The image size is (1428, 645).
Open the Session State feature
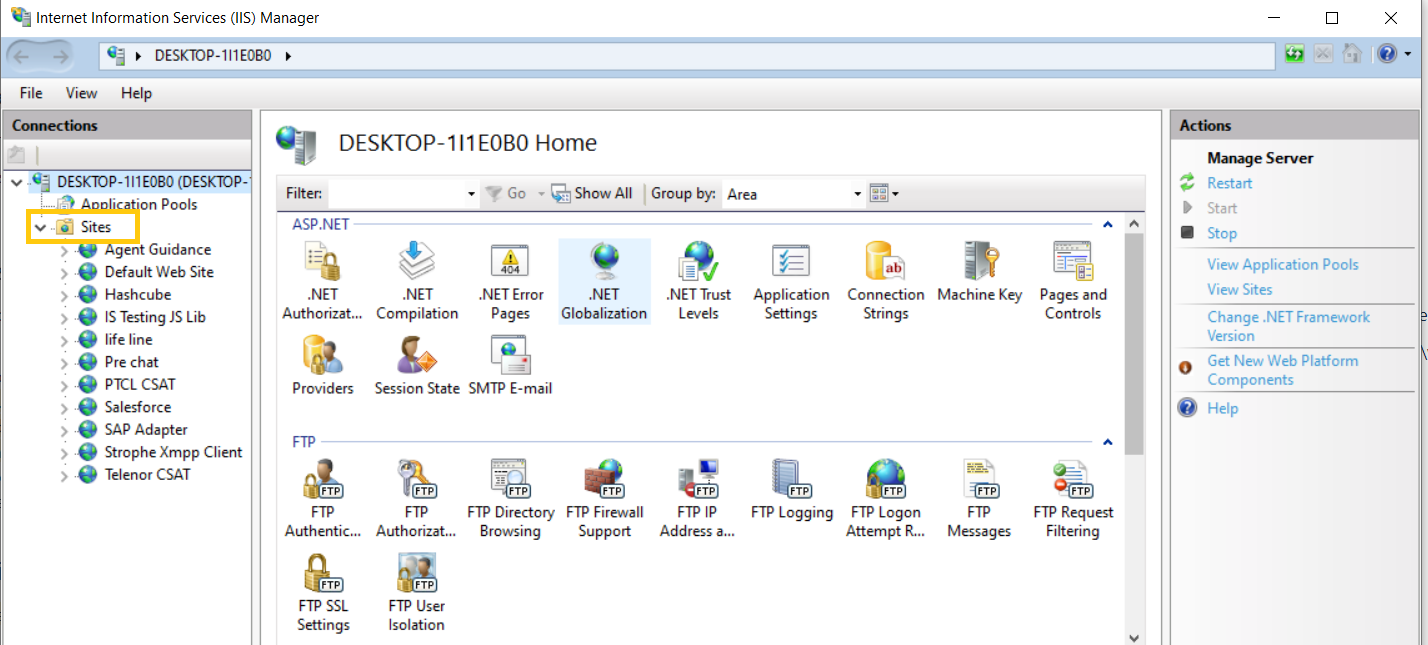tap(417, 366)
